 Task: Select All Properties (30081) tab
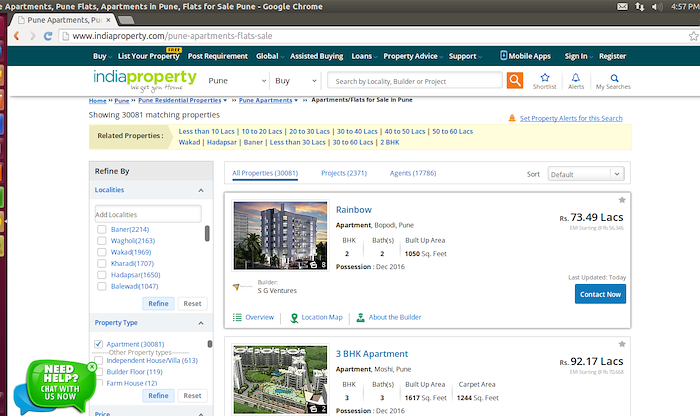[x=265, y=173]
